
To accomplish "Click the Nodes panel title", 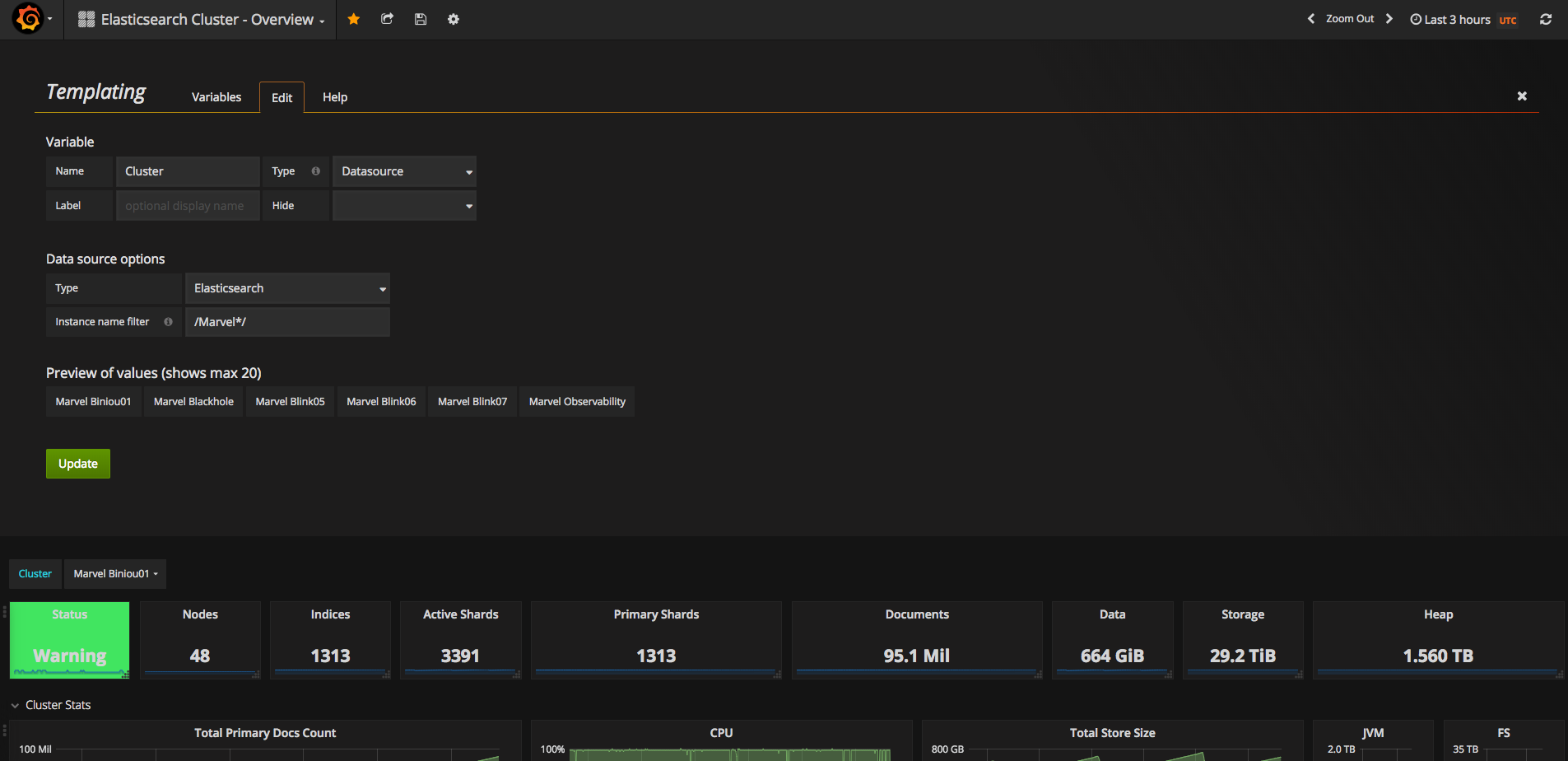I will click(x=200, y=614).
